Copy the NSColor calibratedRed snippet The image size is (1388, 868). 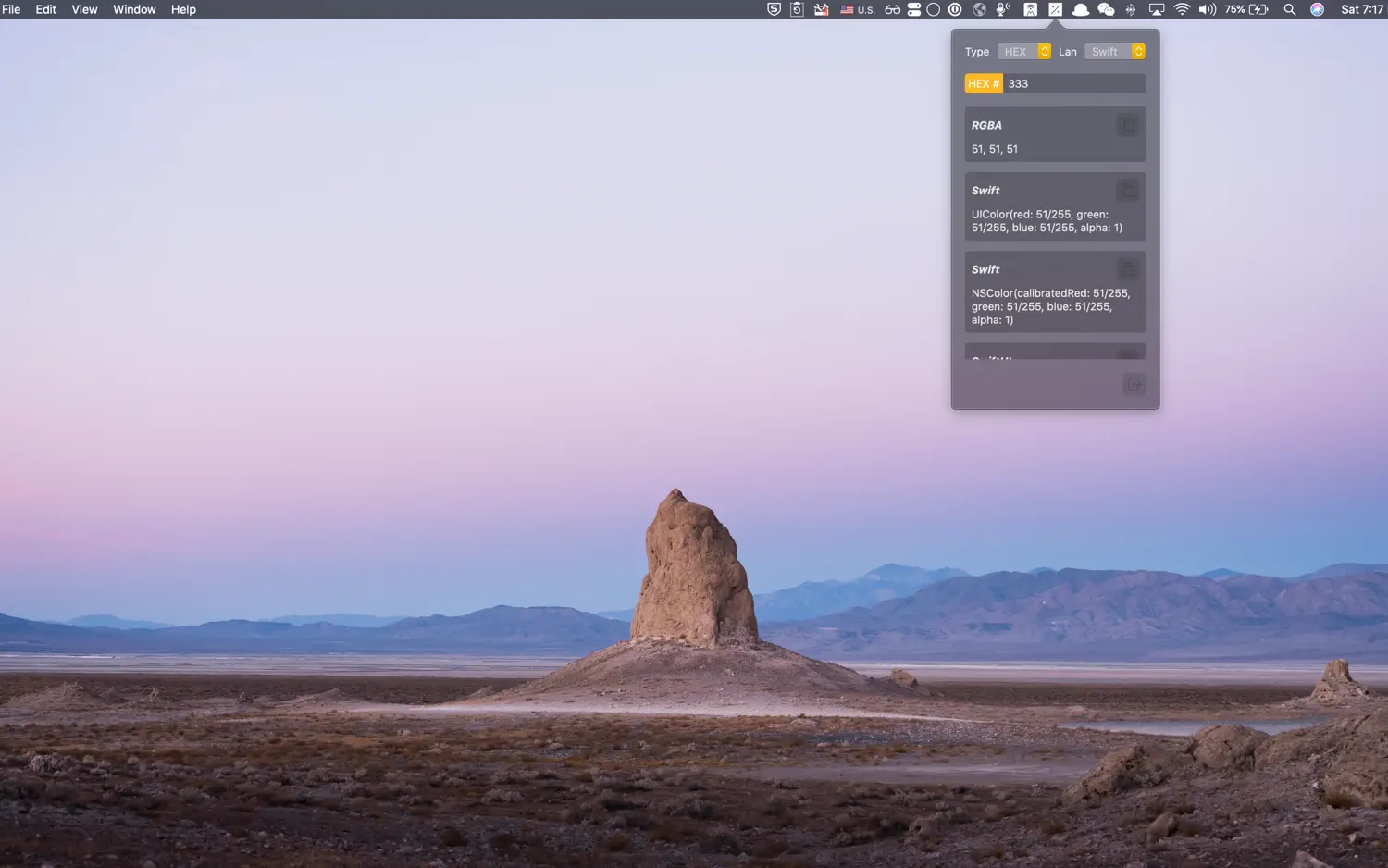1127,269
